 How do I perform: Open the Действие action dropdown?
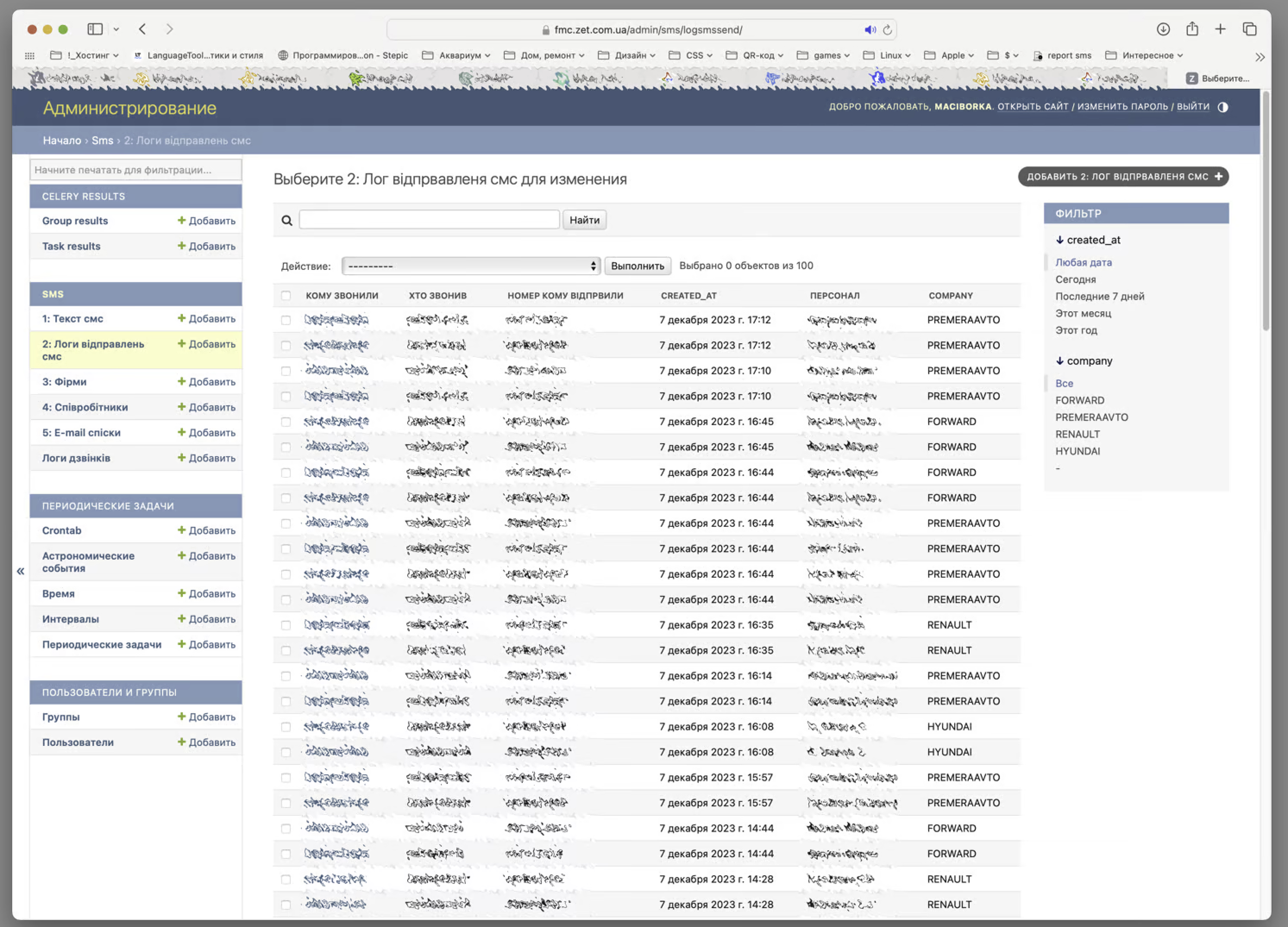click(x=471, y=266)
